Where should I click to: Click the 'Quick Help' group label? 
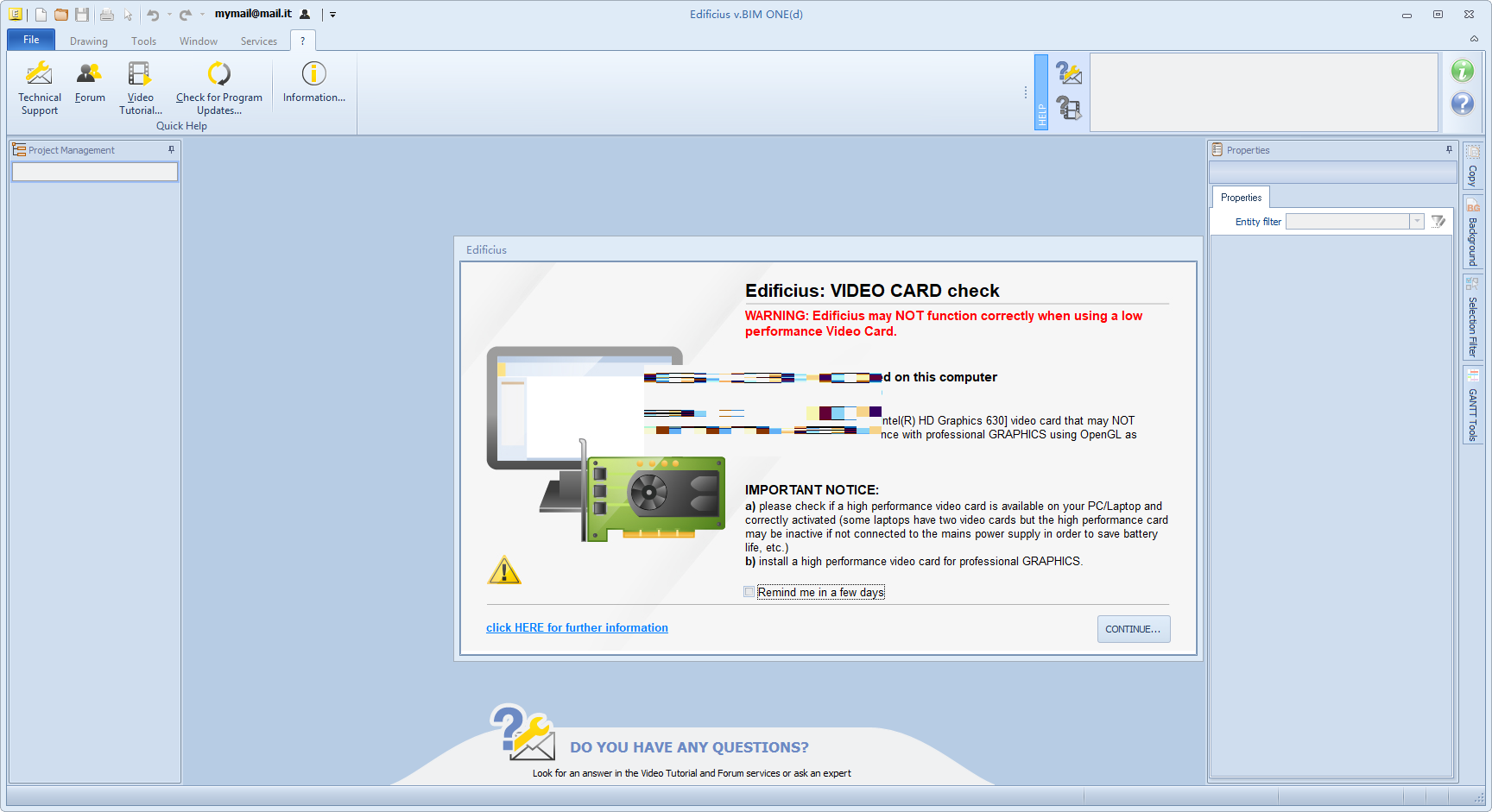pyautogui.click(x=181, y=126)
